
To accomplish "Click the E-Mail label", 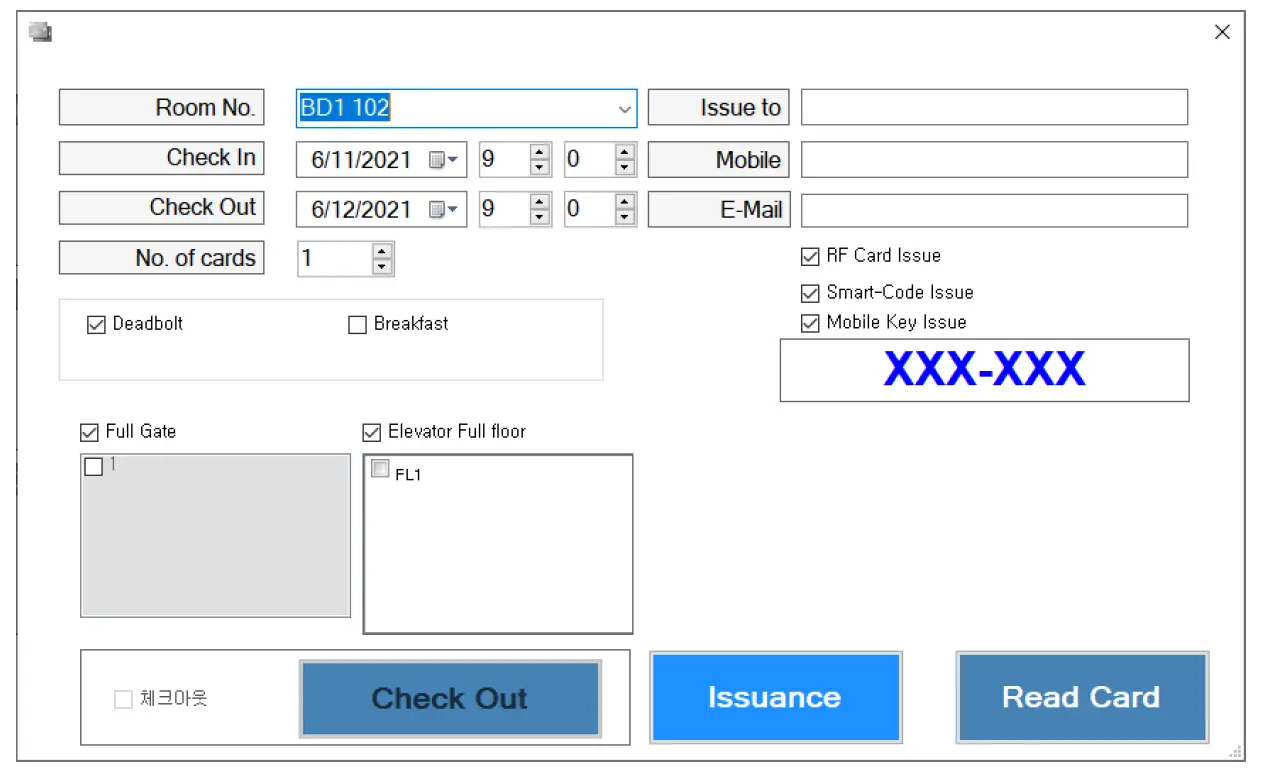I will (x=718, y=210).
